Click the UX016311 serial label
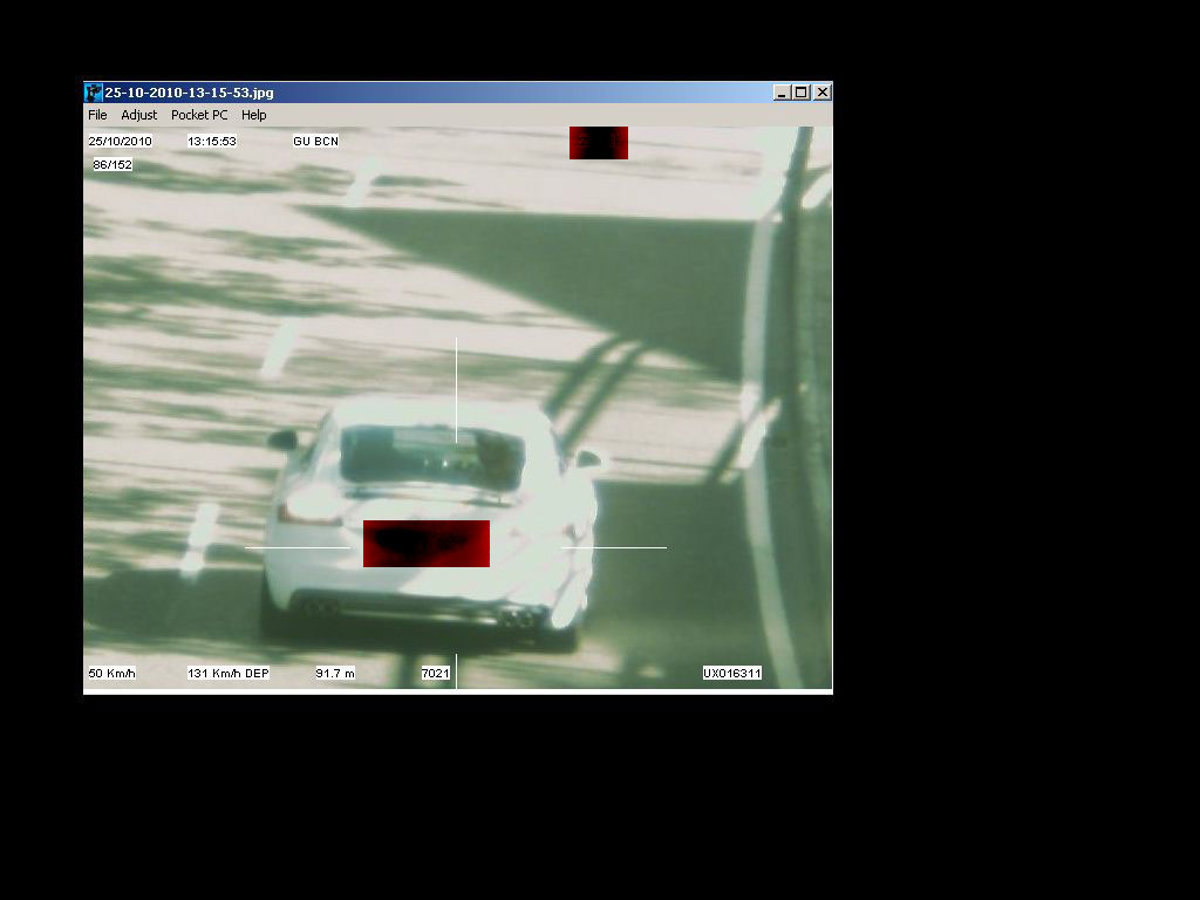 click(732, 674)
